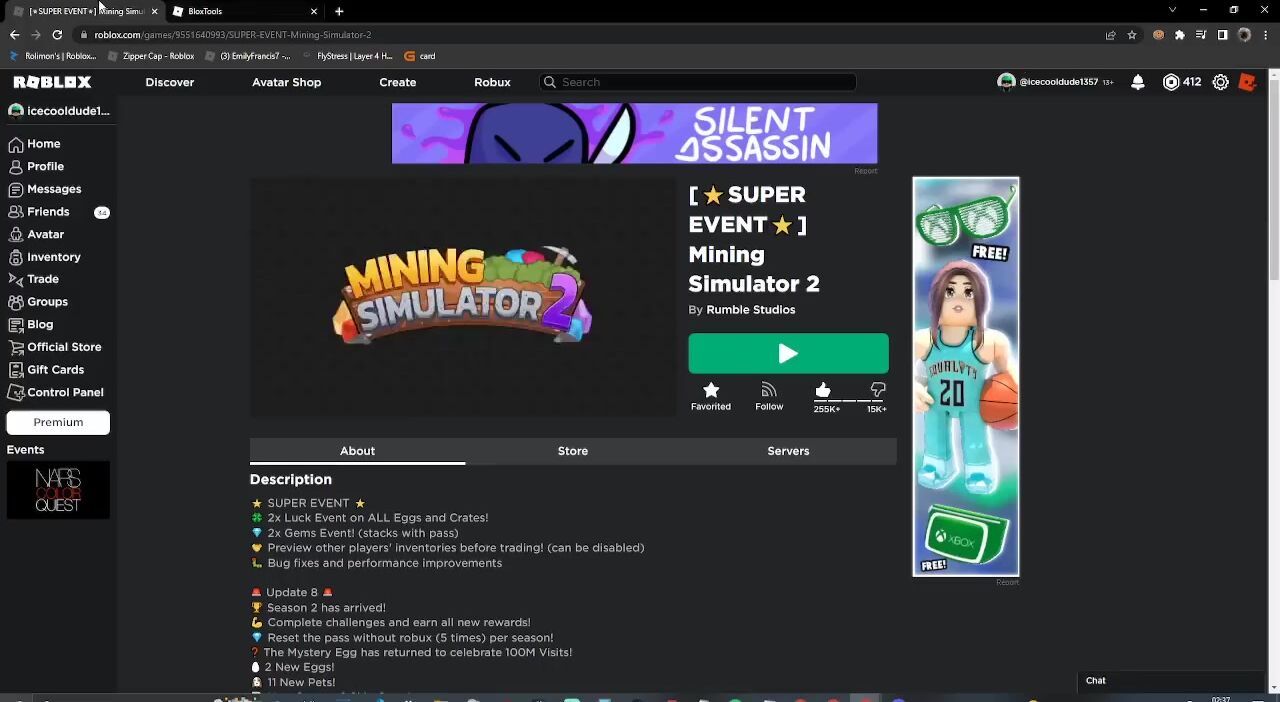
Task: Open the Chrome profile avatar
Action: (1244, 35)
